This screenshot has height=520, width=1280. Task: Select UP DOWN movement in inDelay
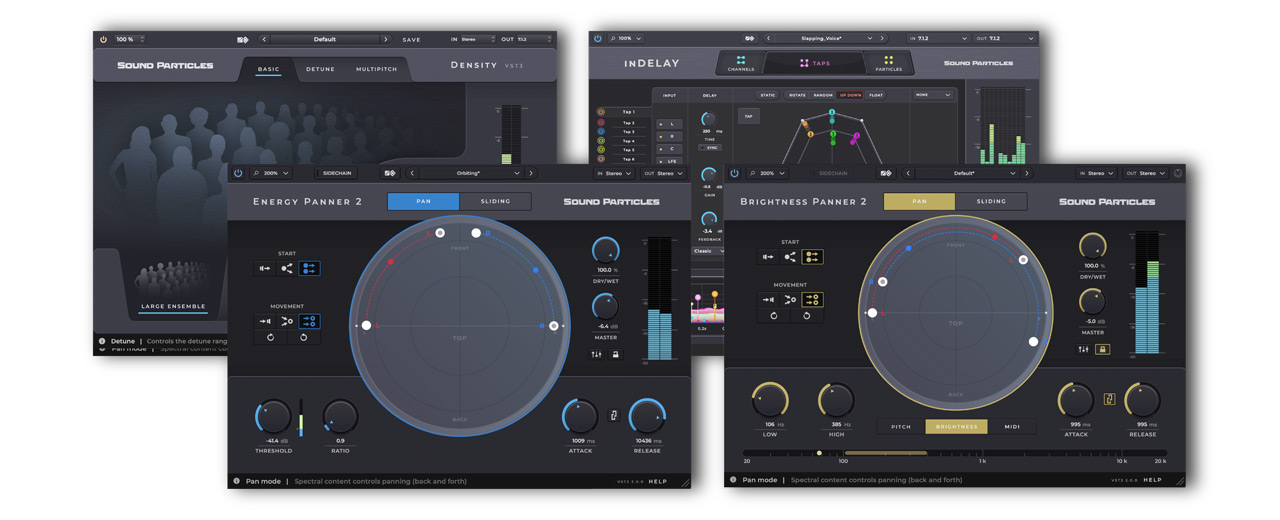point(850,95)
